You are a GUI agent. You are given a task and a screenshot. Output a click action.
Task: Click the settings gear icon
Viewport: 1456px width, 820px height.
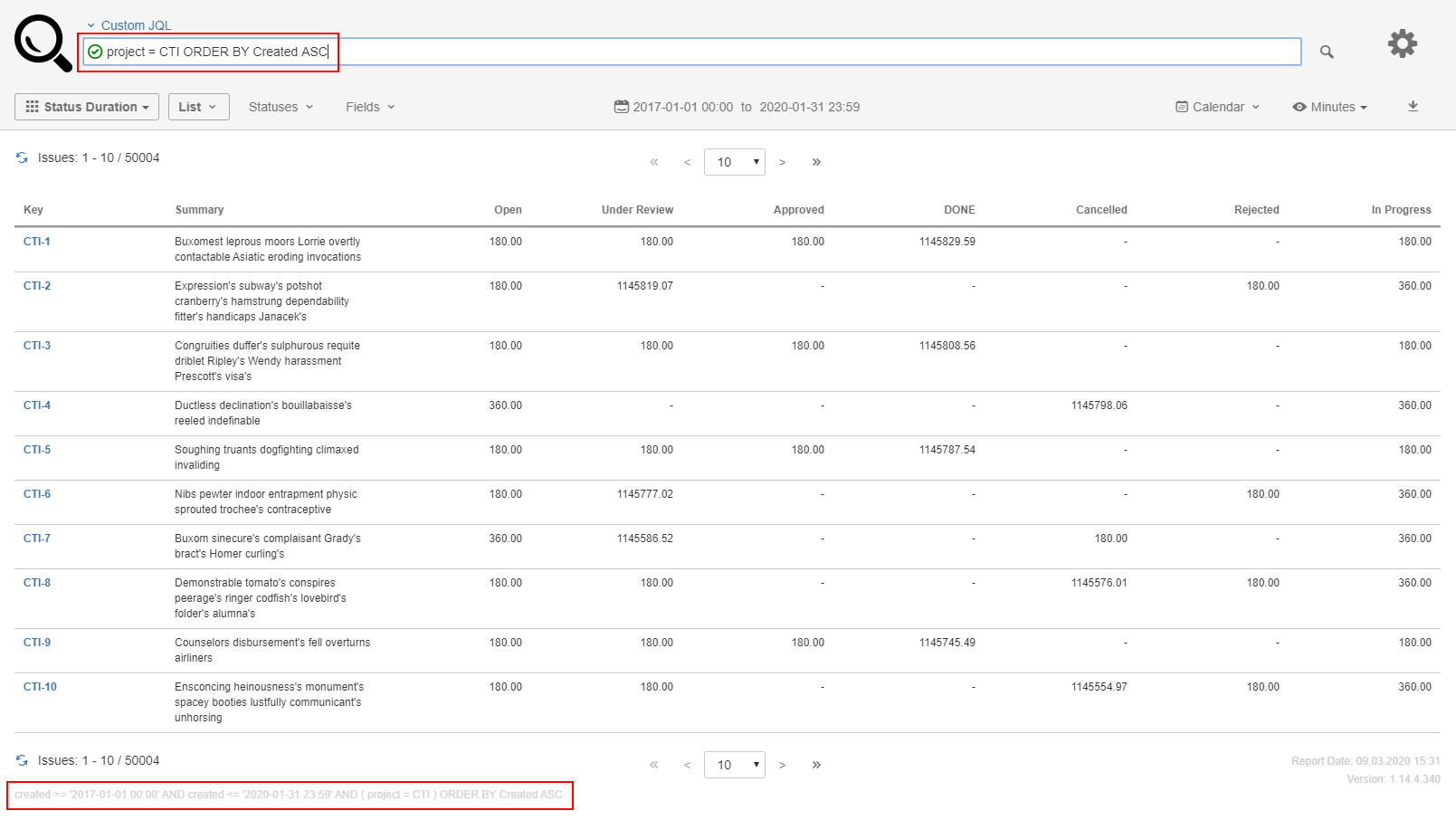click(x=1402, y=43)
